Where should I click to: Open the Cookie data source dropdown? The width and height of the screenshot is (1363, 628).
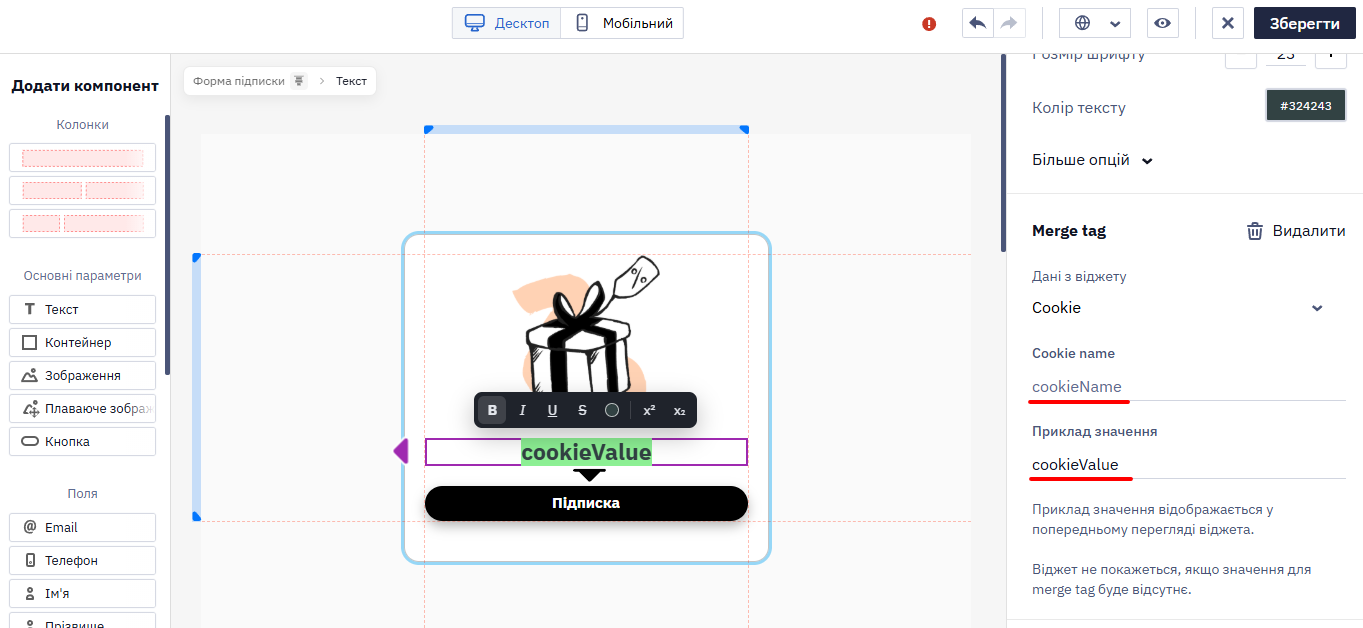pyautogui.click(x=1178, y=308)
